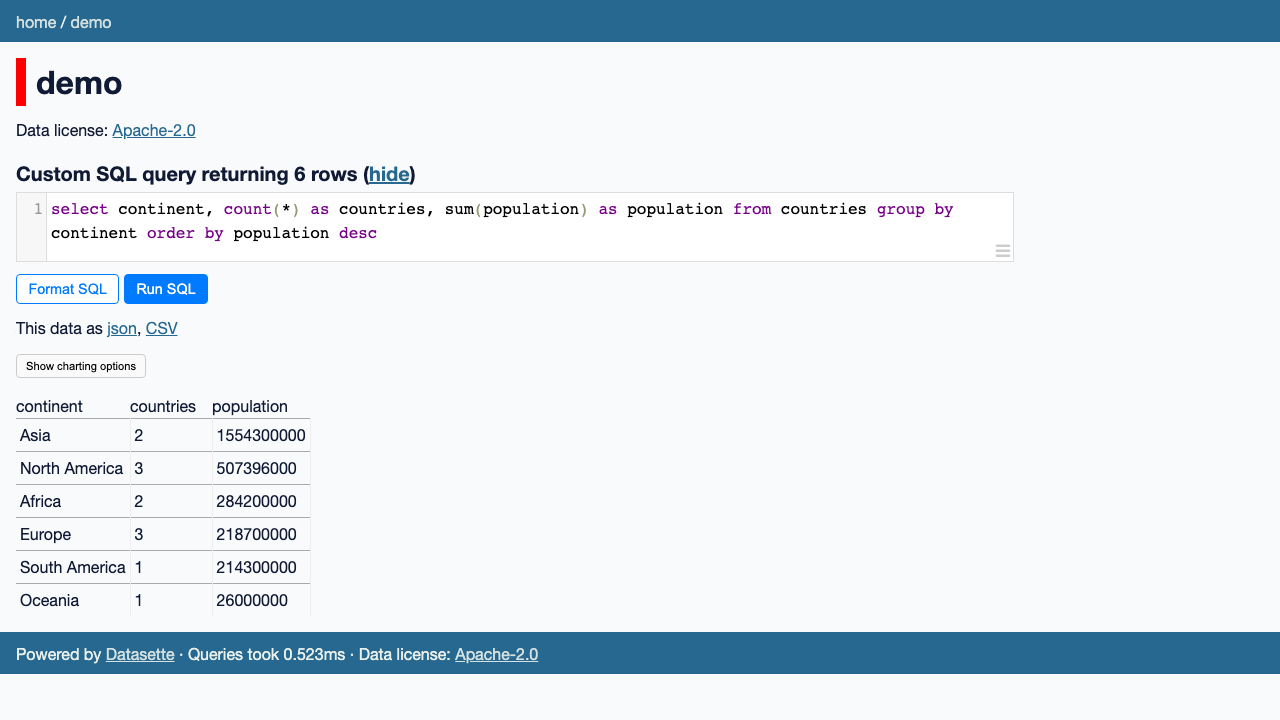Click the 26000000 population value
The height and width of the screenshot is (720, 1280).
[261, 600]
